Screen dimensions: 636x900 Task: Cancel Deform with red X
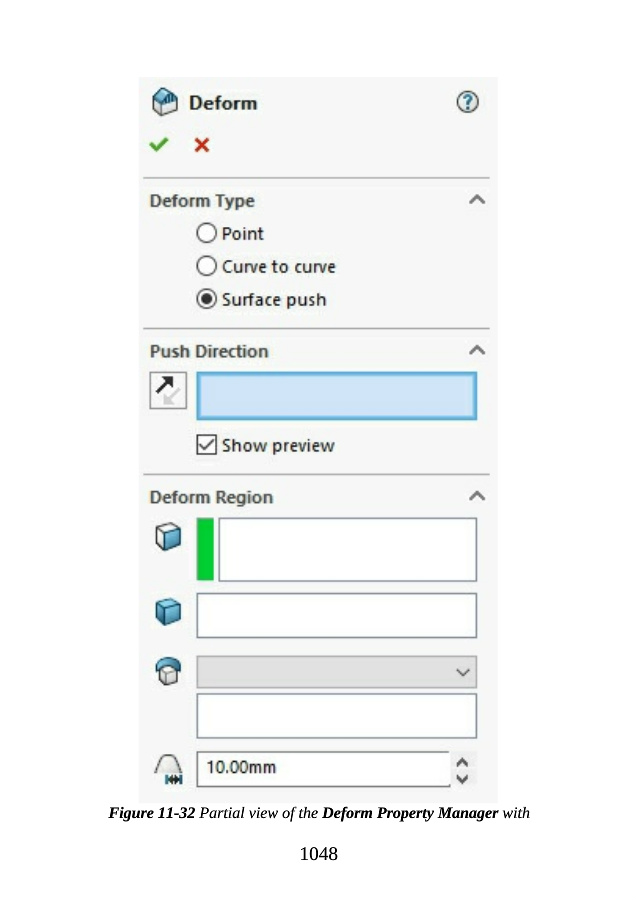click(201, 145)
